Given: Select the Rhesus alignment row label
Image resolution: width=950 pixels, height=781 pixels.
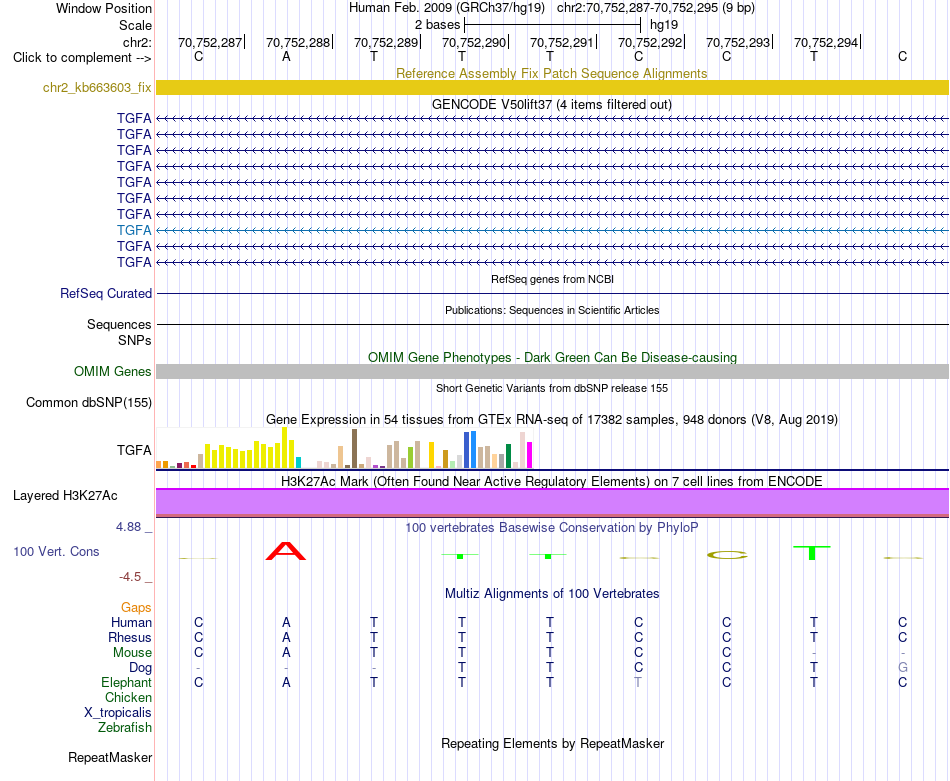Looking at the screenshot, I should [x=130, y=637].
